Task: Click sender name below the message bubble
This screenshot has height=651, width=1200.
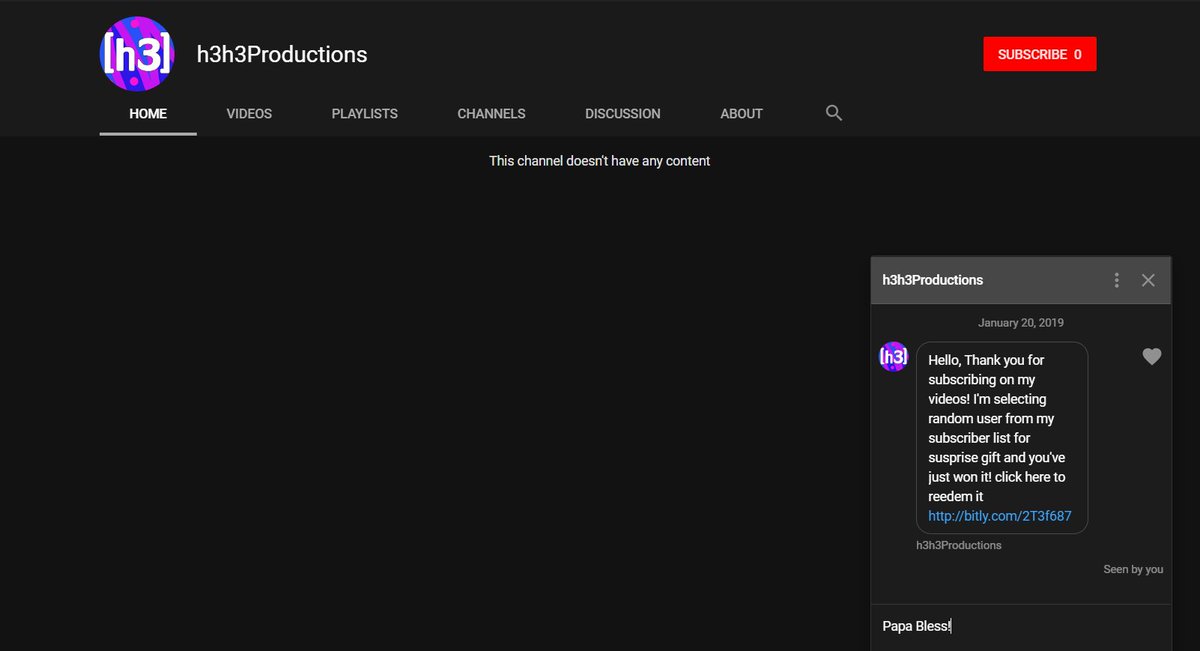Action: (x=959, y=545)
